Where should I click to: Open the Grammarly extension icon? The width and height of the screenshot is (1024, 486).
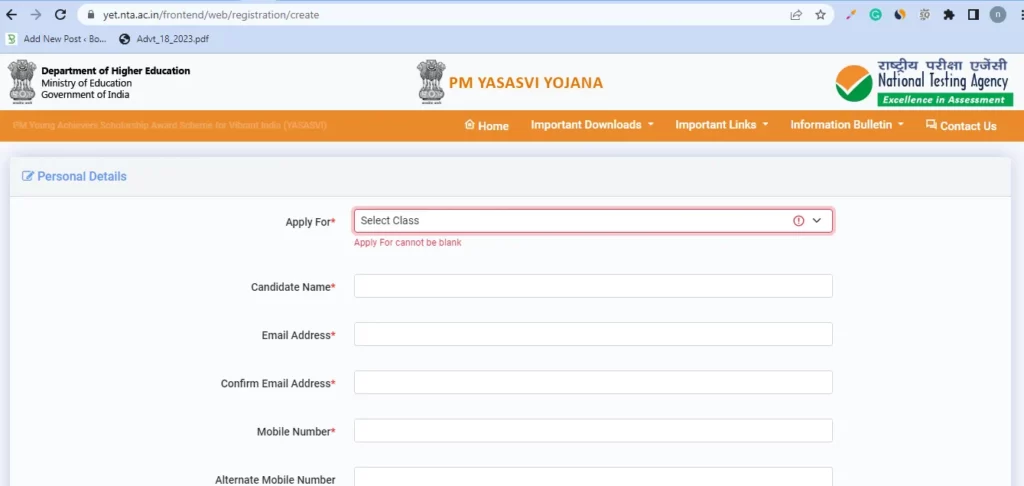[875, 14]
